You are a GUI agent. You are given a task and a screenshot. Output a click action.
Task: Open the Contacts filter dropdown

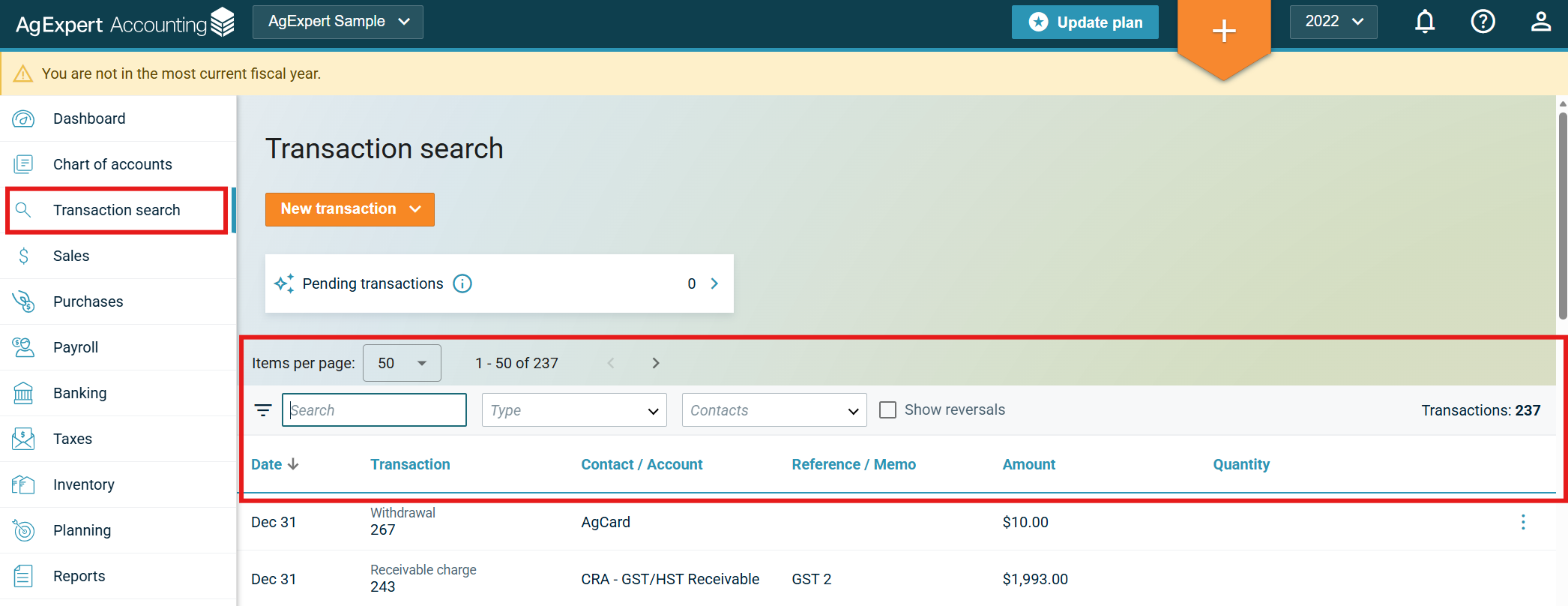point(774,410)
